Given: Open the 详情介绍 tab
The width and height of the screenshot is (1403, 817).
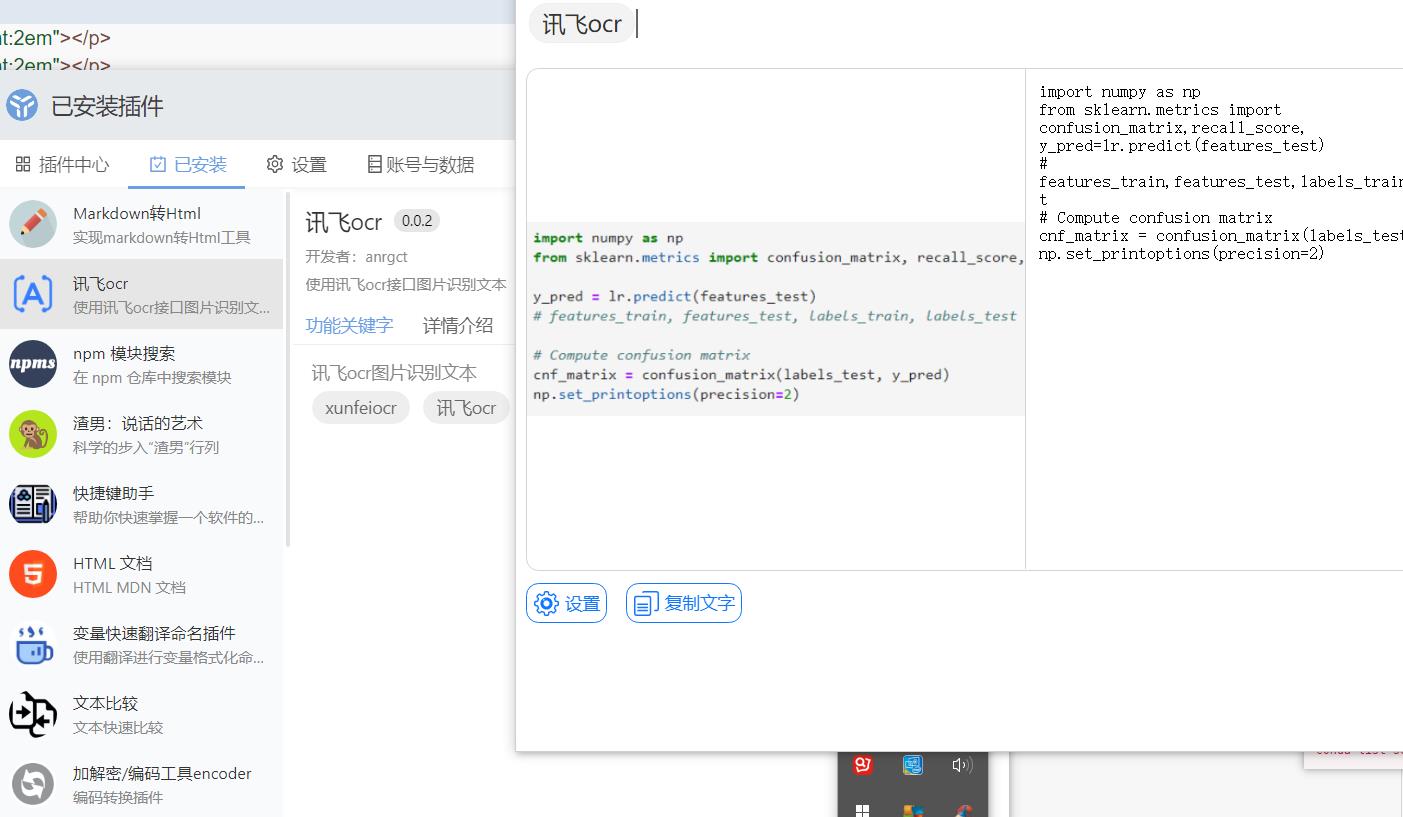Looking at the screenshot, I should pyautogui.click(x=458, y=325).
